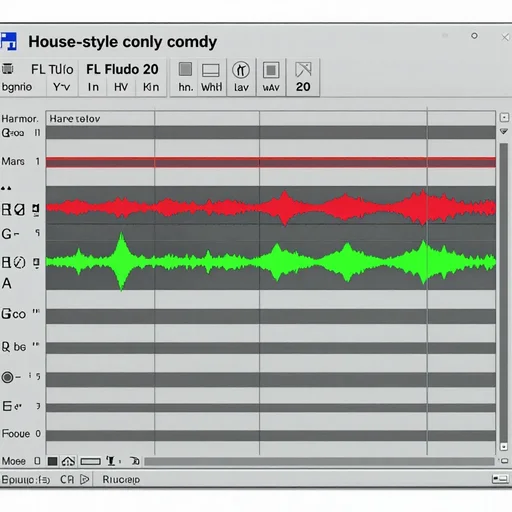Viewport: 512px width, 512px height.
Task: Click the 'Kin' button in toolbar
Action: tap(151, 87)
